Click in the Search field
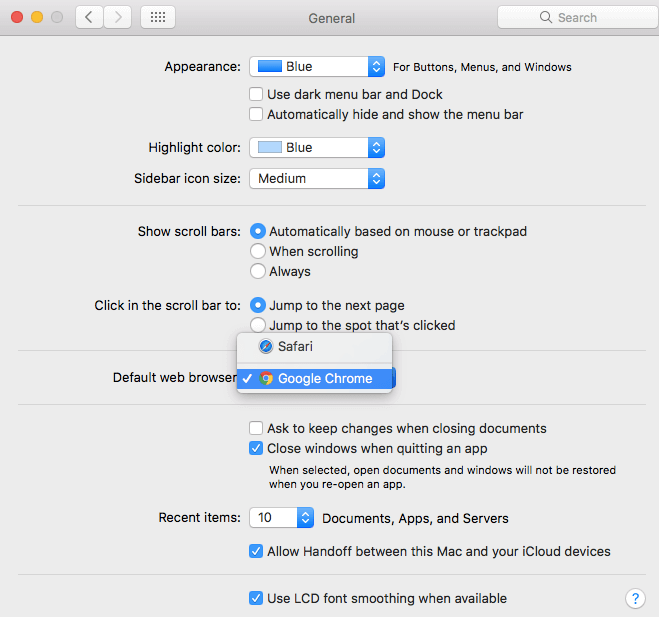This screenshot has height=617, width=659. (578, 17)
